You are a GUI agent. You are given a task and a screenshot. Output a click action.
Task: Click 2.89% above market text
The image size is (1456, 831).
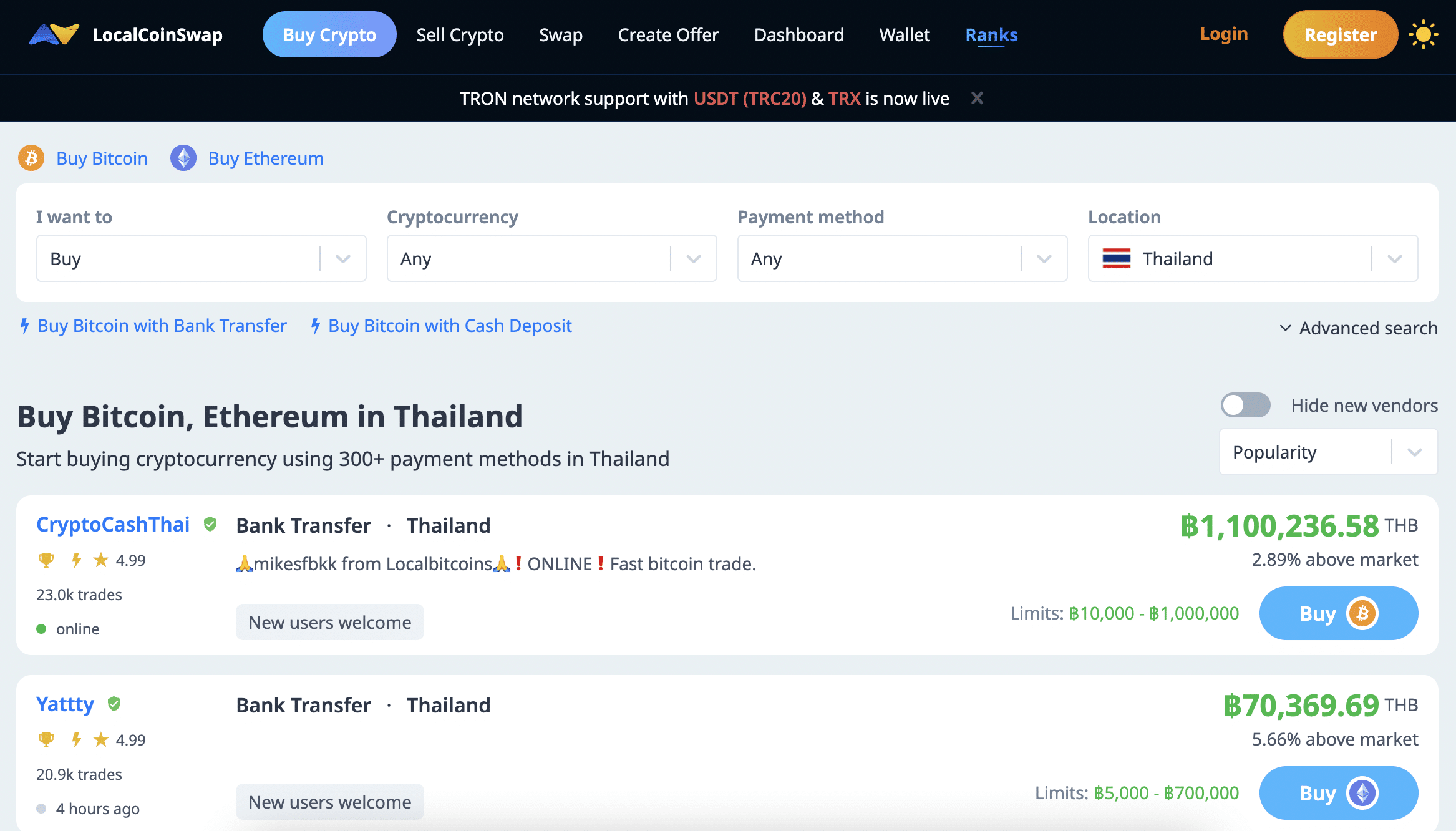1335,560
